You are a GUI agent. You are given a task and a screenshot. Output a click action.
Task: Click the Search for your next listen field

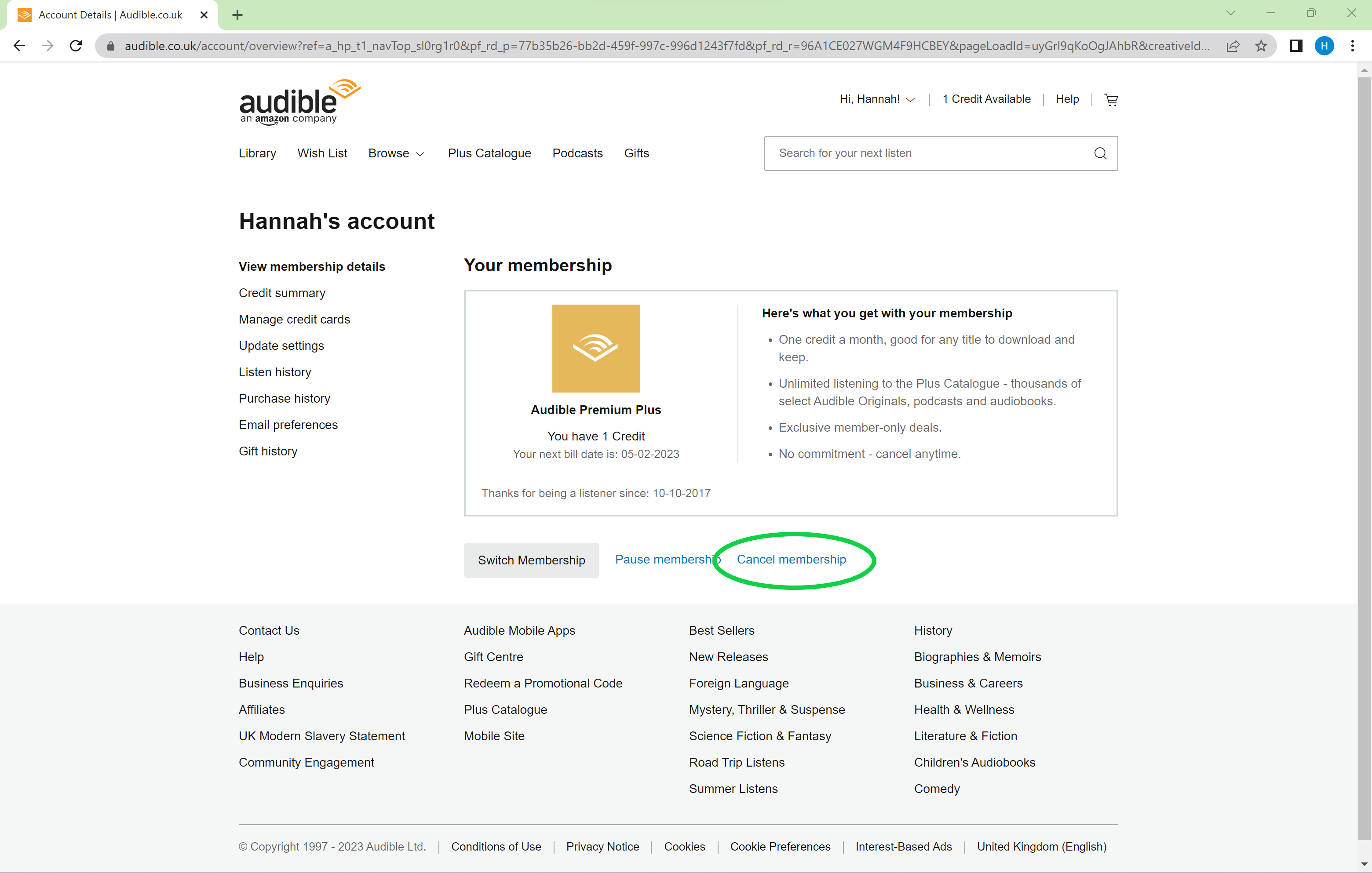(x=940, y=153)
